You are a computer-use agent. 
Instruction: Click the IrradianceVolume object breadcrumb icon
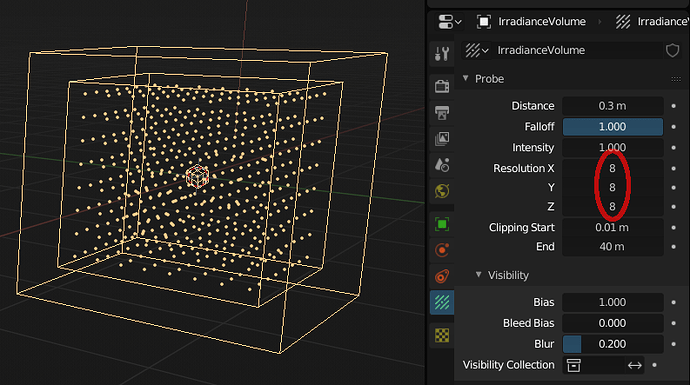[x=484, y=22]
